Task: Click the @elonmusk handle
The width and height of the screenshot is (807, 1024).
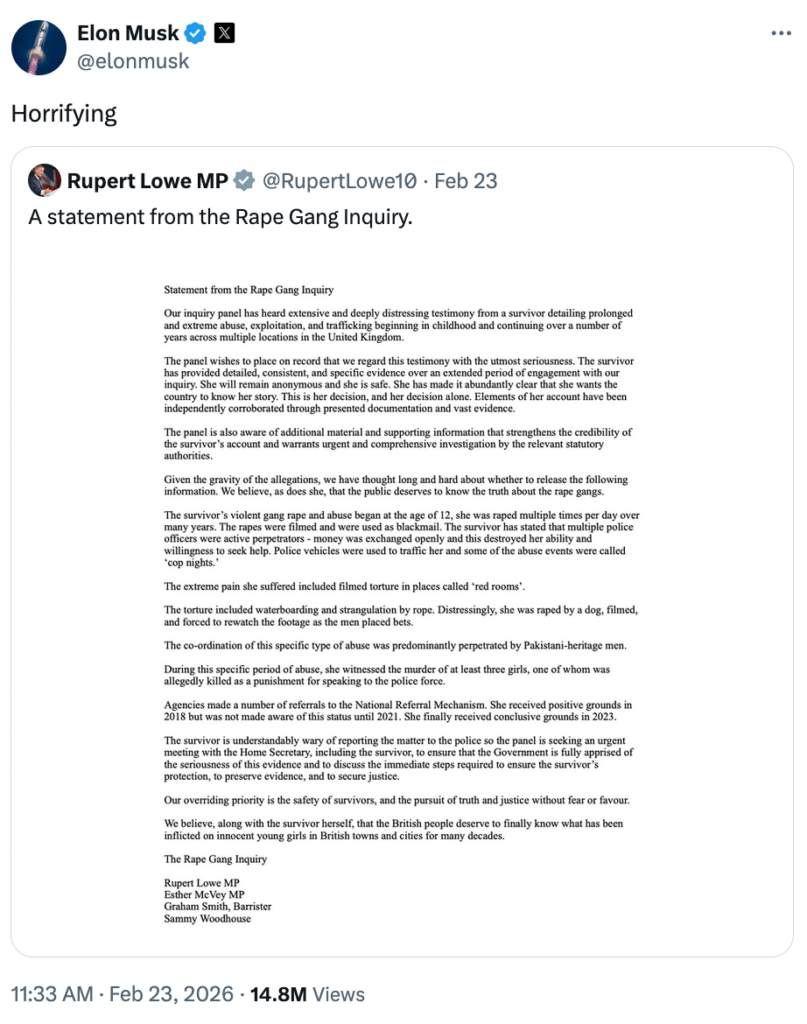Action: (x=133, y=61)
